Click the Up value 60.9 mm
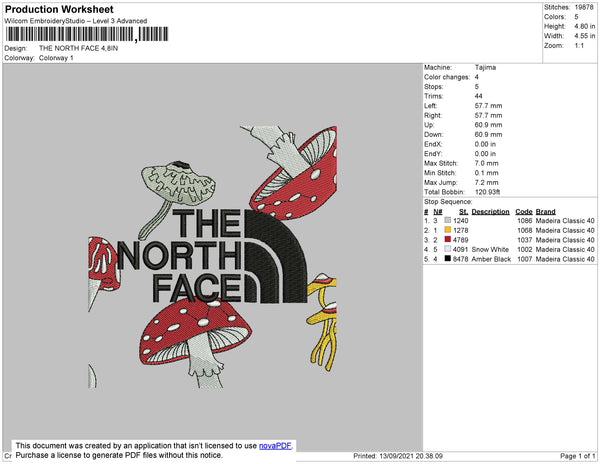This screenshot has height=464, width=600. click(488, 125)
